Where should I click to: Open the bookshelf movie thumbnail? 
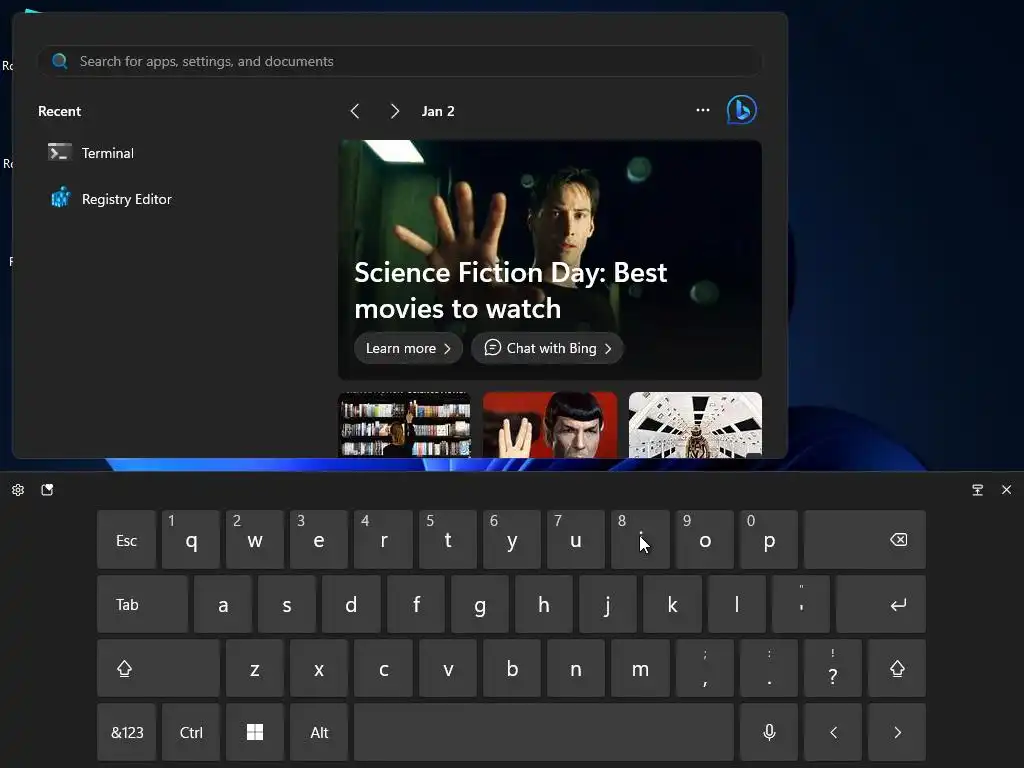click(x=404, y=424)
